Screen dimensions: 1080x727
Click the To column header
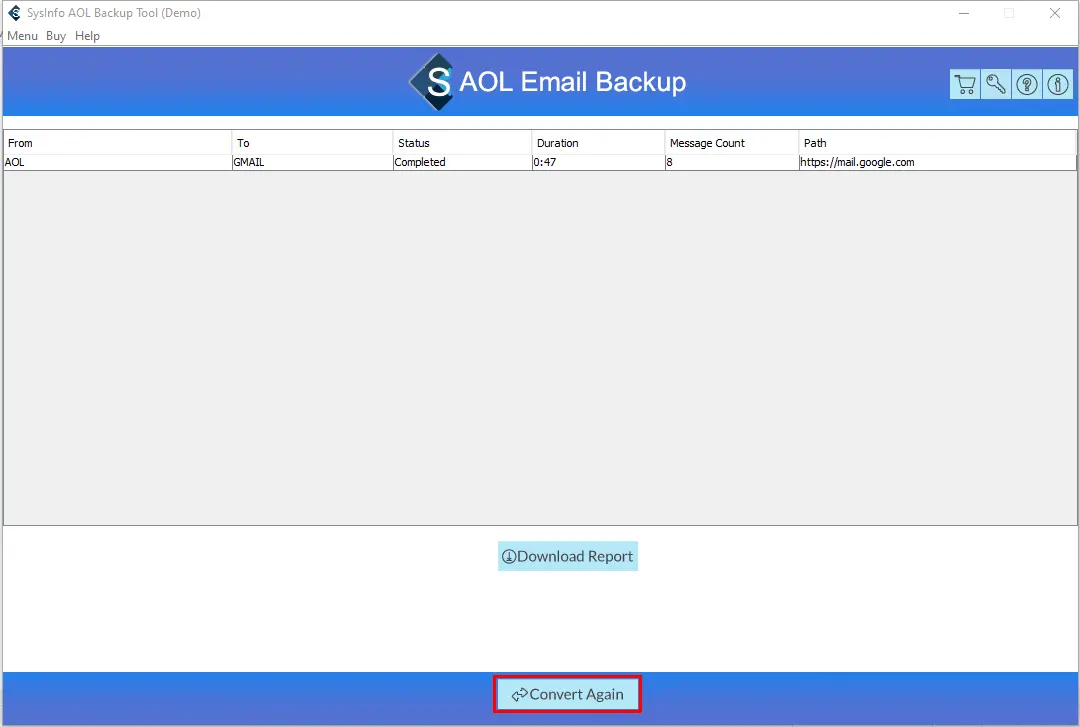point(312,143)
